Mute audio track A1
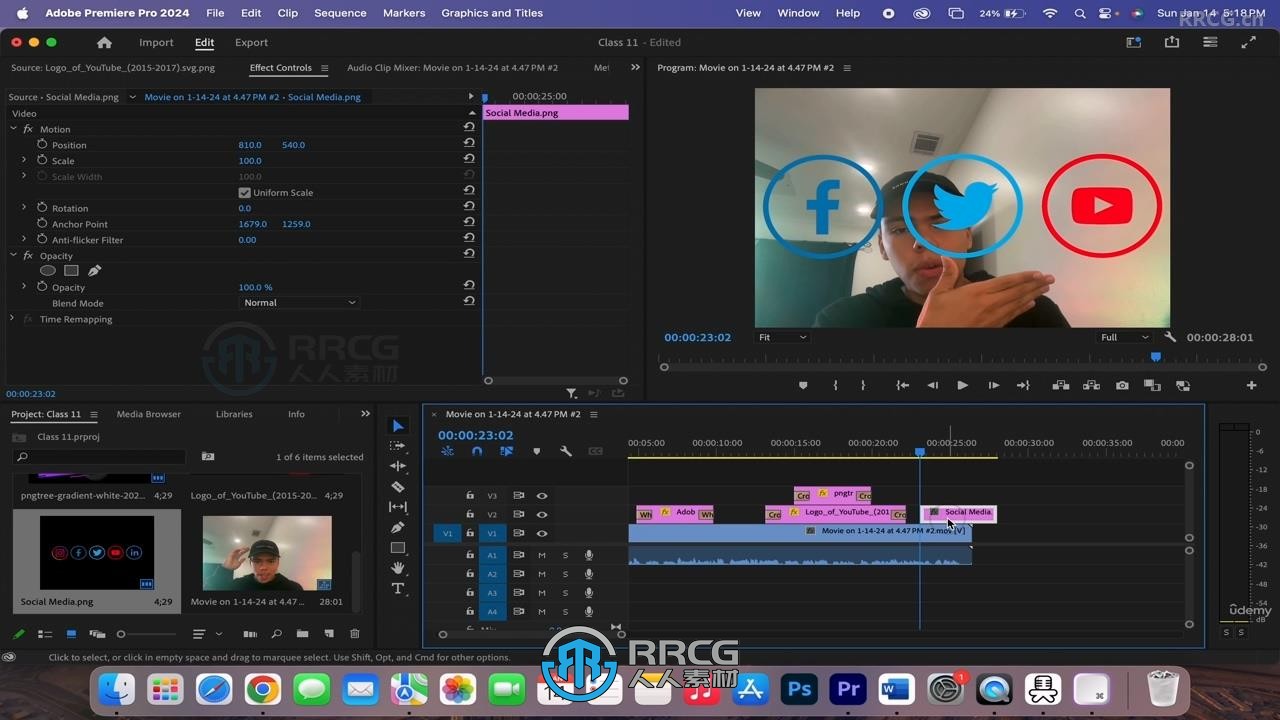Image resolution: width=1280 pixels, height=720 pixels. pos(542,556)
